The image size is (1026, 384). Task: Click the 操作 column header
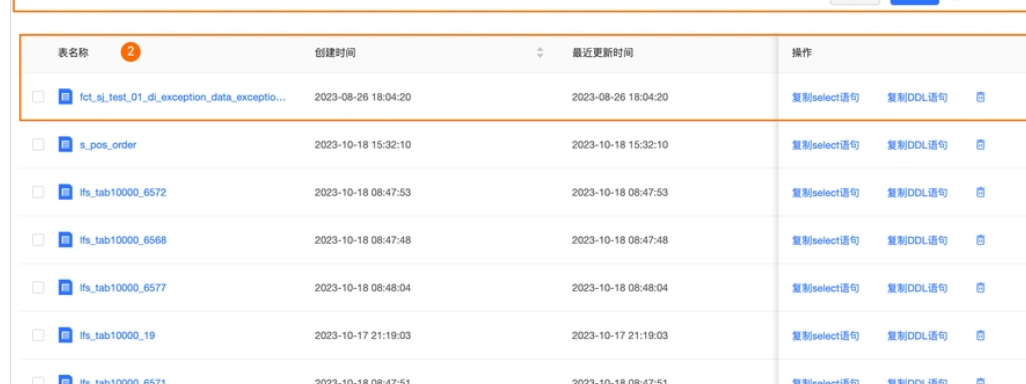pos(802,53)
